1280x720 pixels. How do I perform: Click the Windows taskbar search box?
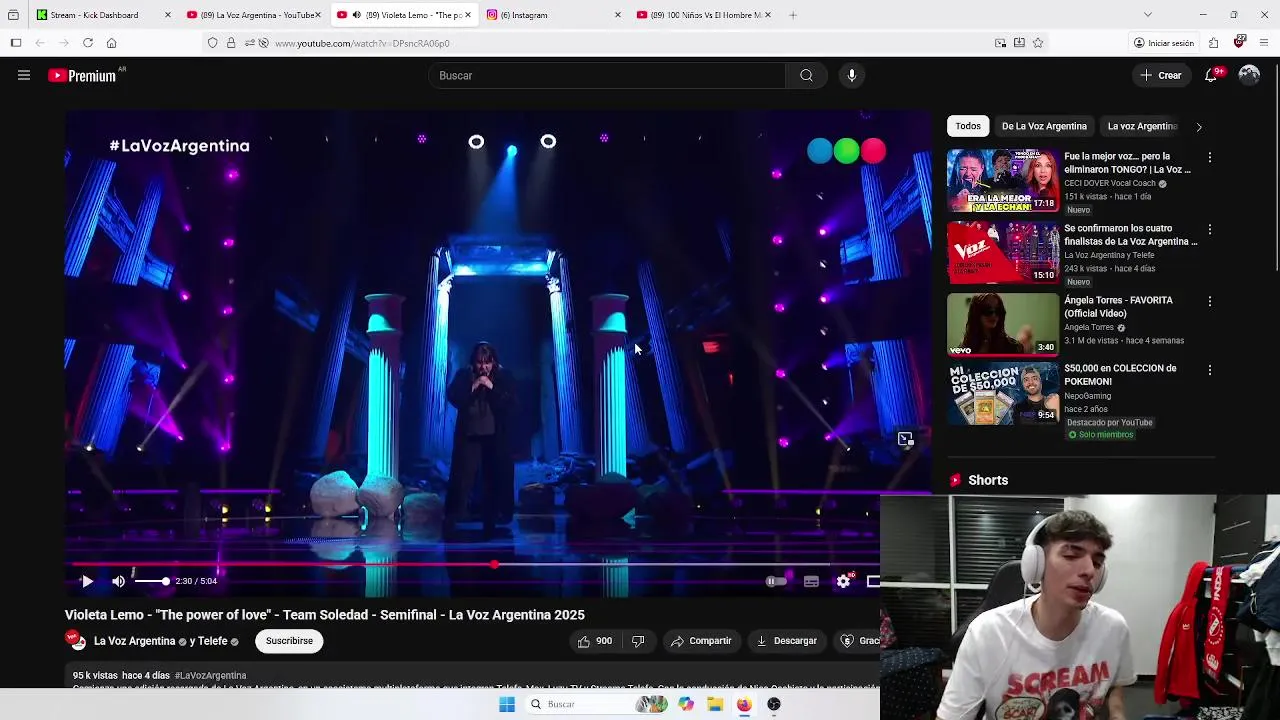(597, 704)
